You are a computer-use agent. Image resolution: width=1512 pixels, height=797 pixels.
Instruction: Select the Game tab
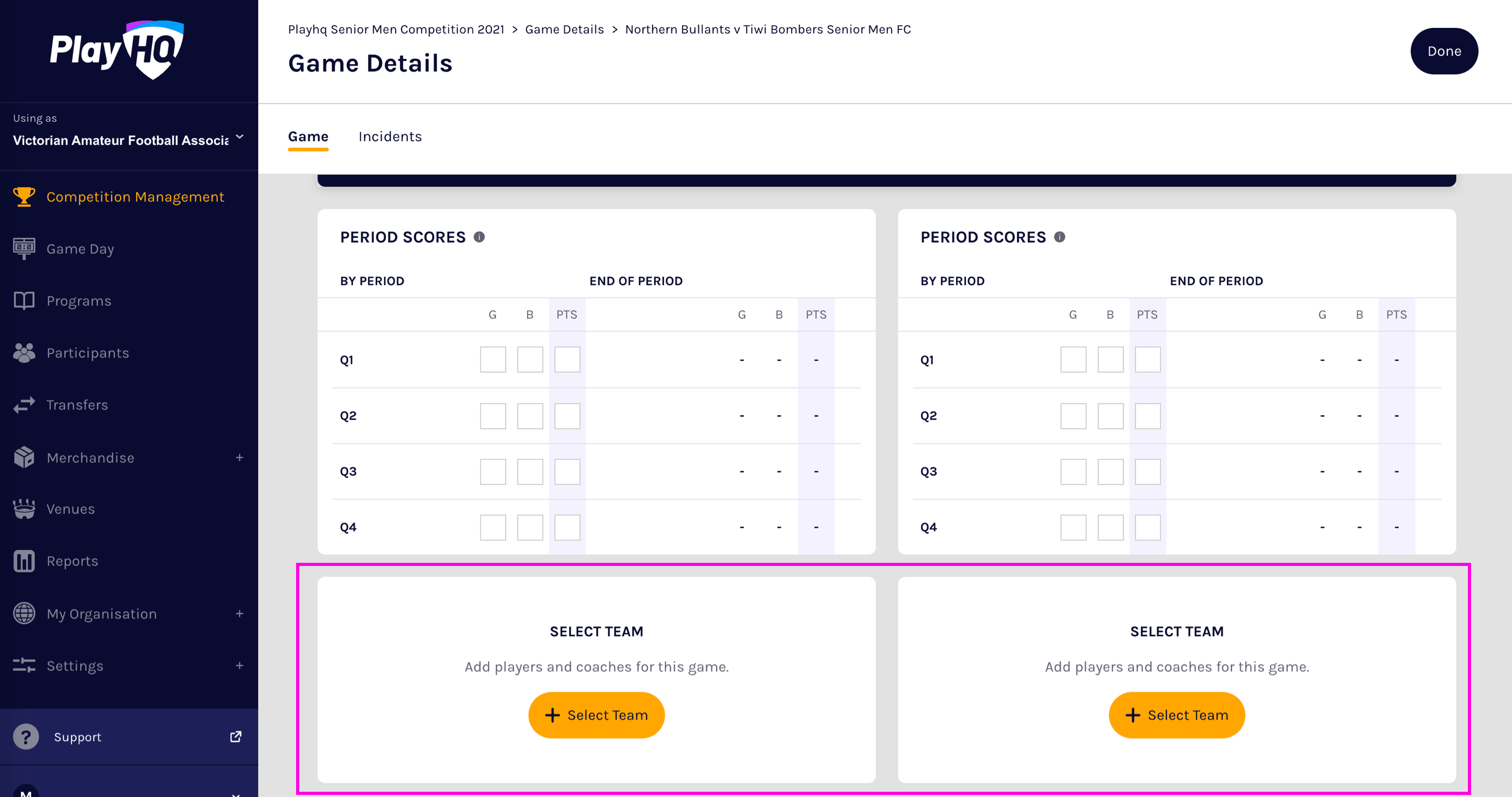[308, 137]
